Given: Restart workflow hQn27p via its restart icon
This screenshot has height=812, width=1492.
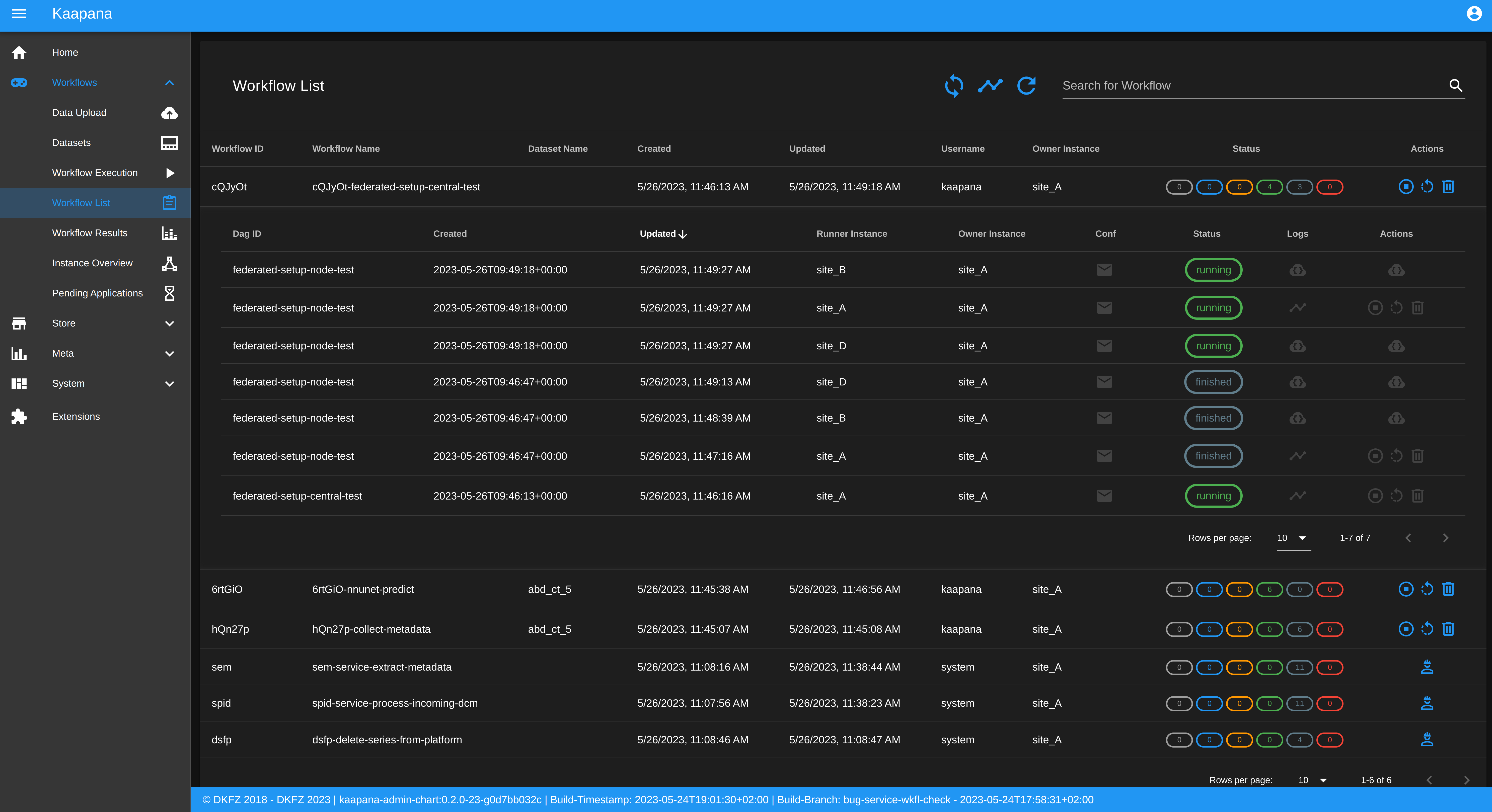Looking at the screenshot, I should pyautogui.click(x=1427, y=629).
